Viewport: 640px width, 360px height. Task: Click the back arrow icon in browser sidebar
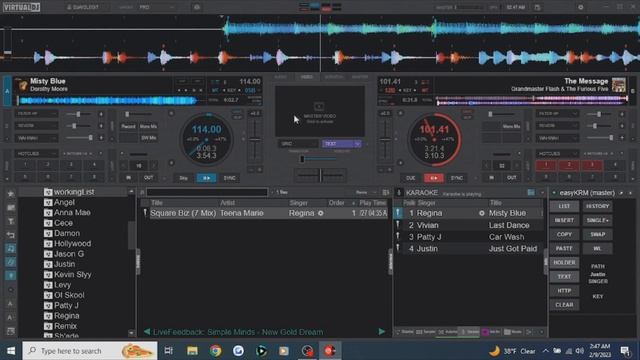pos(11,235)
